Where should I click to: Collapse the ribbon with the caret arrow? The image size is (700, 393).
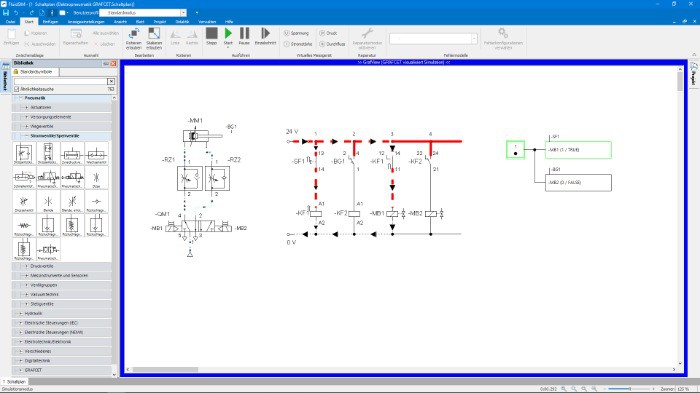coord(694,54)
